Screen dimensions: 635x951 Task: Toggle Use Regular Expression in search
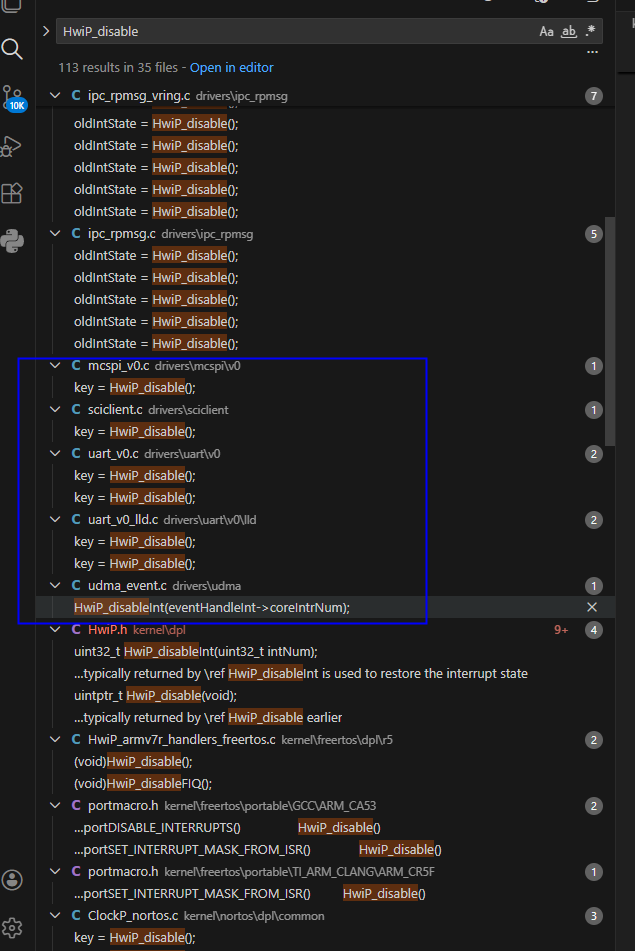pos(590,32)
